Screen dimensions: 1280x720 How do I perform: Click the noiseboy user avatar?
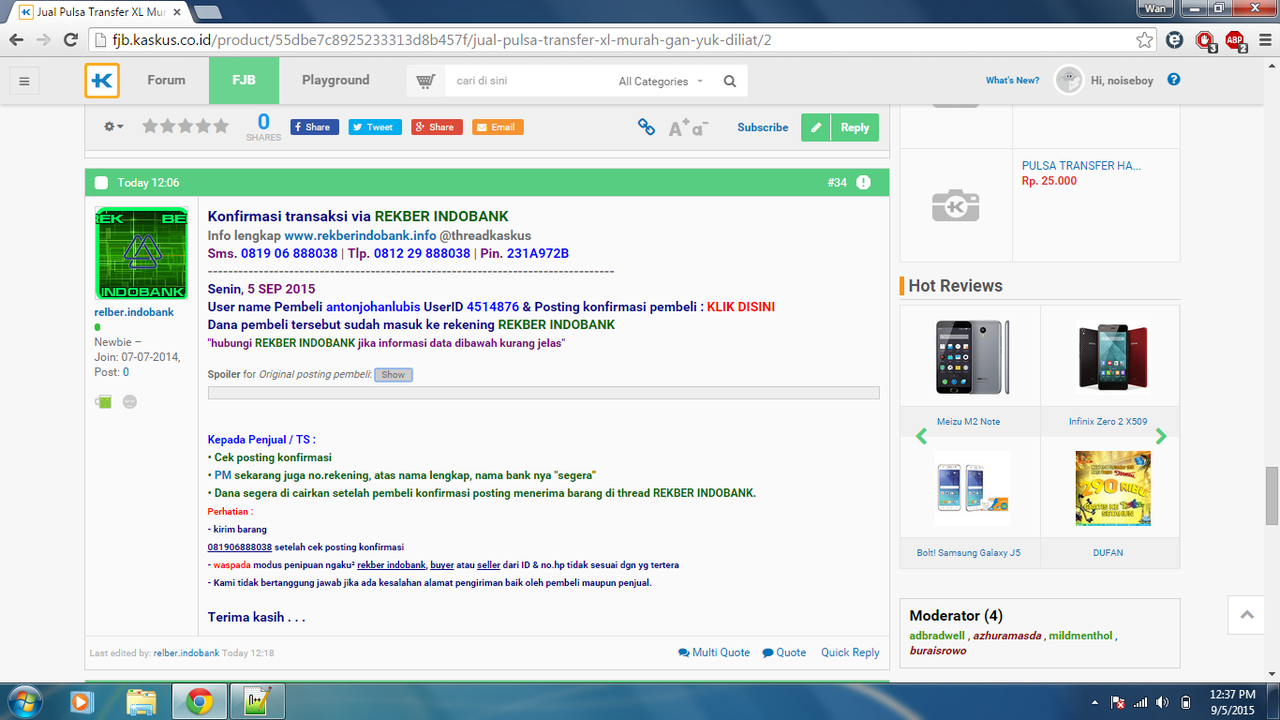[1069, 80]
